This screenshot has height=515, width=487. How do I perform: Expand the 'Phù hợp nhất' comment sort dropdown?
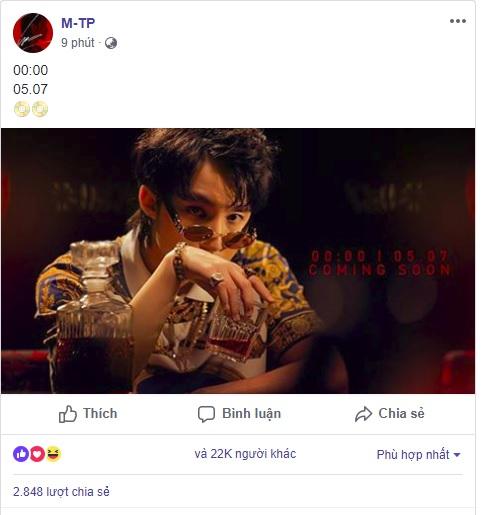point(418,455)
